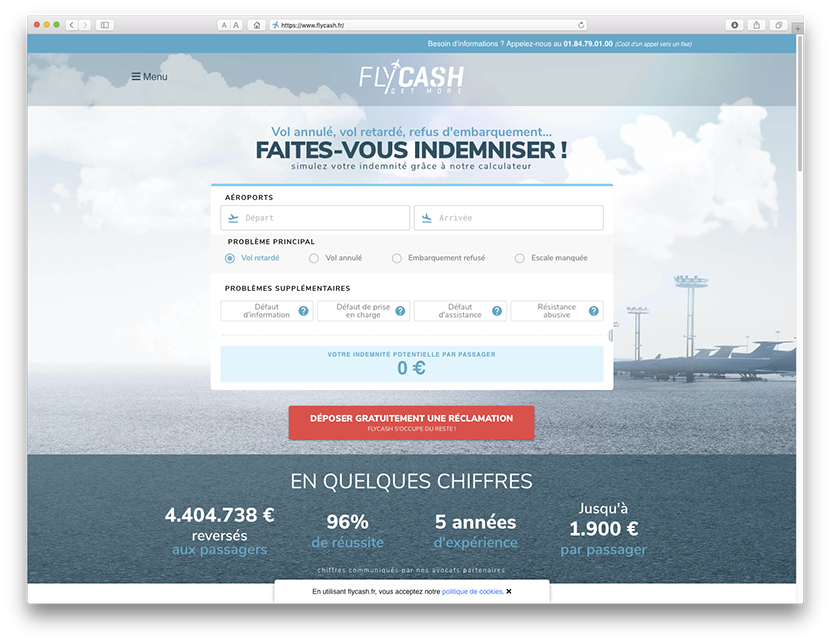This screenshot has width=831, height=643.
Task: Click the Départ airport field
Action: pos(316,218)
